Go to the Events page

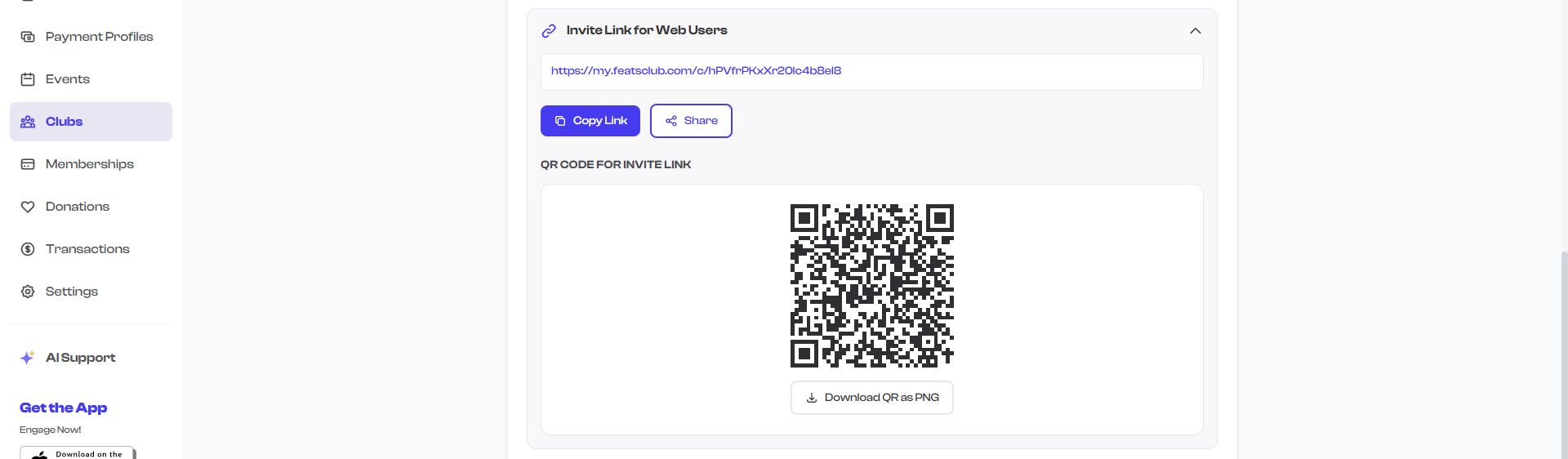click(91, 79)
